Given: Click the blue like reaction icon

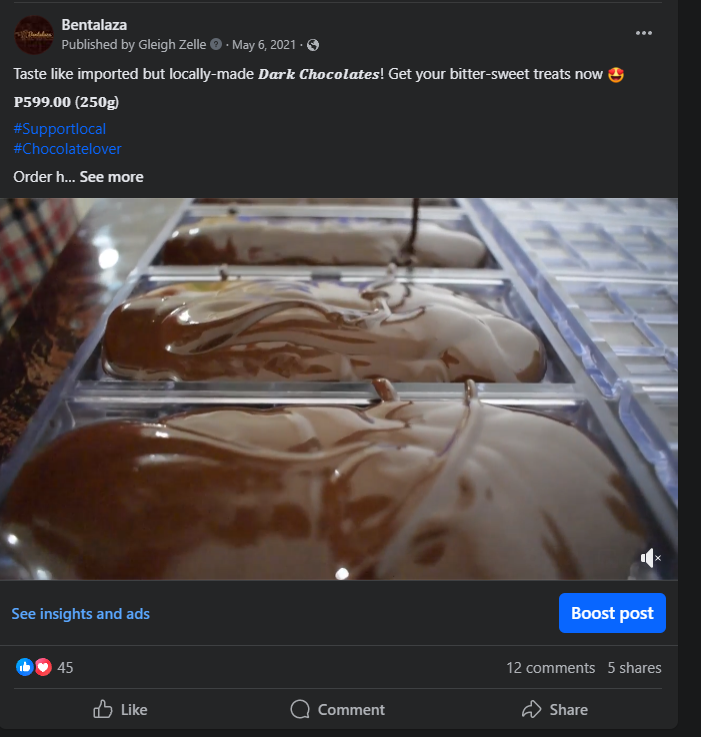Looking at the screenshot, I should point(25,667).
